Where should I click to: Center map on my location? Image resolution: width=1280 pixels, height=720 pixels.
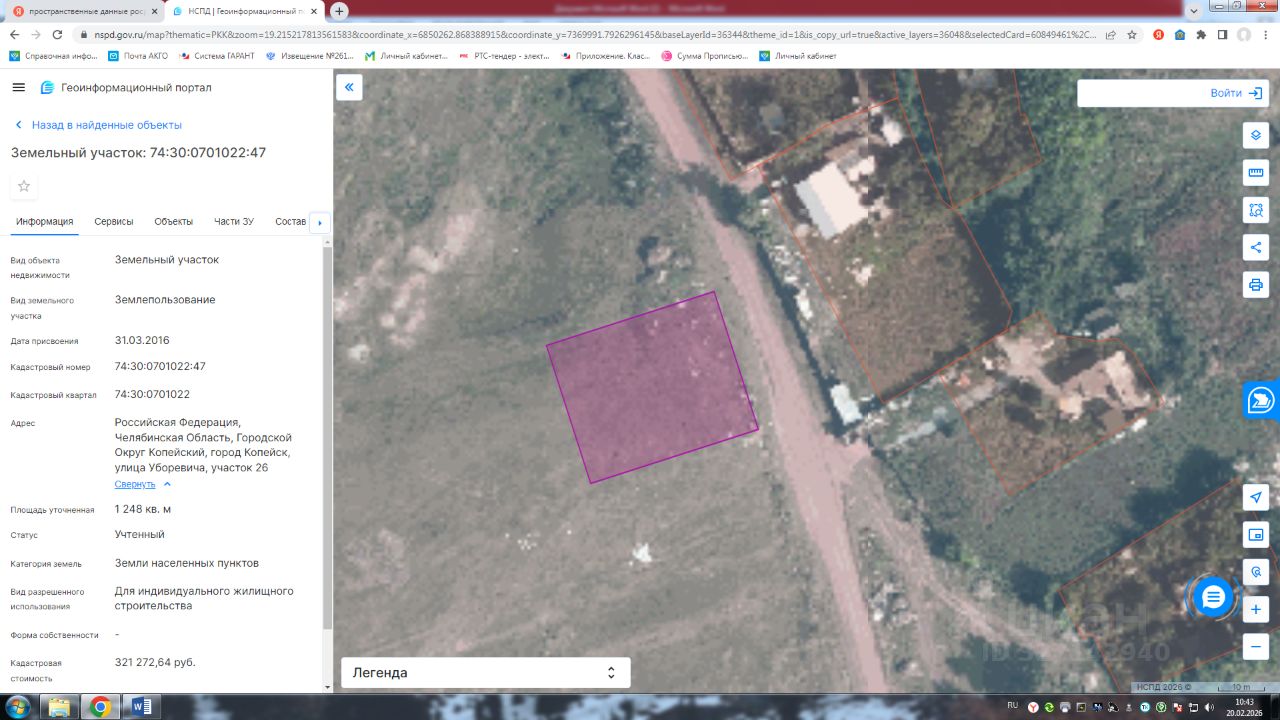point(1256,497)
